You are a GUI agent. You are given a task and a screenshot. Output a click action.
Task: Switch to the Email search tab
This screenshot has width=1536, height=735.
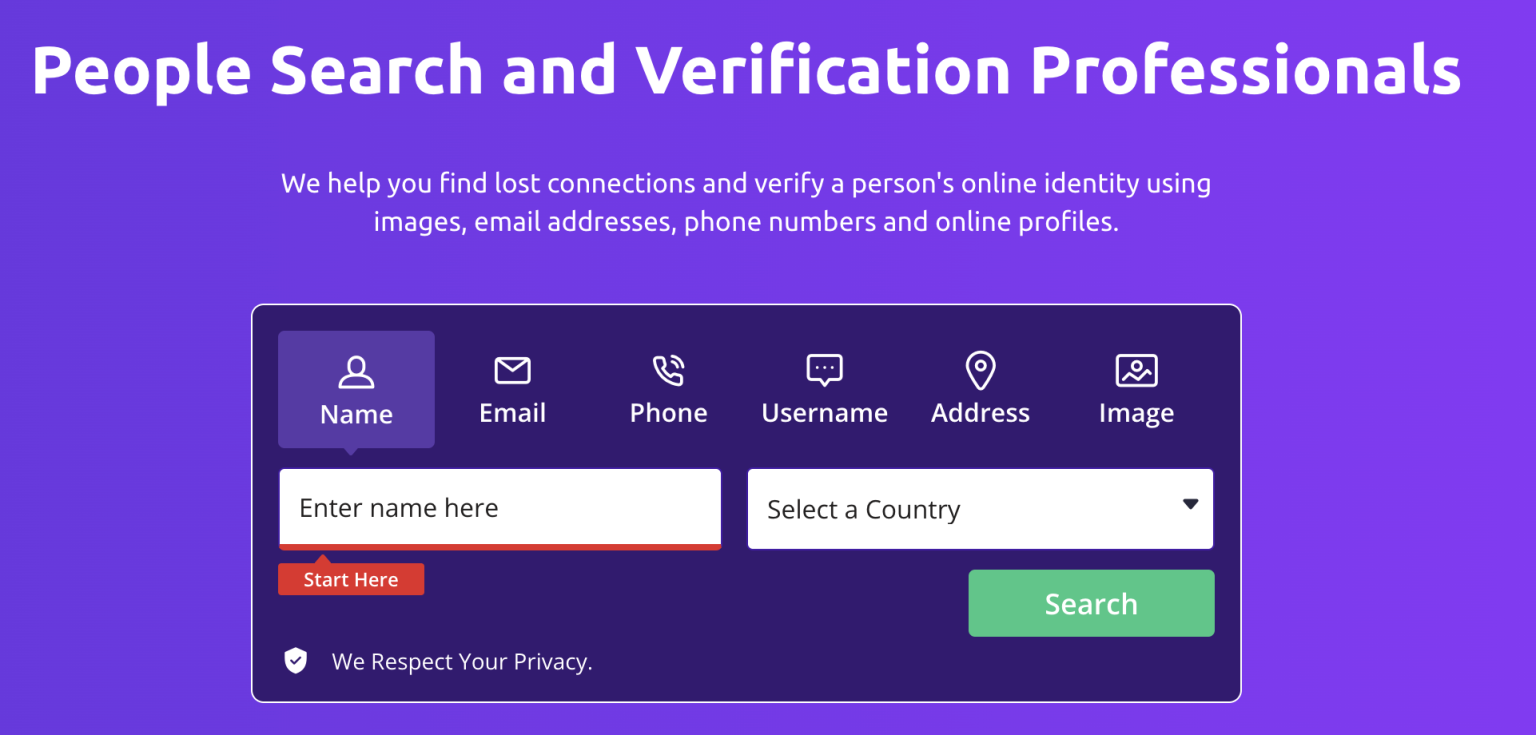512,390
